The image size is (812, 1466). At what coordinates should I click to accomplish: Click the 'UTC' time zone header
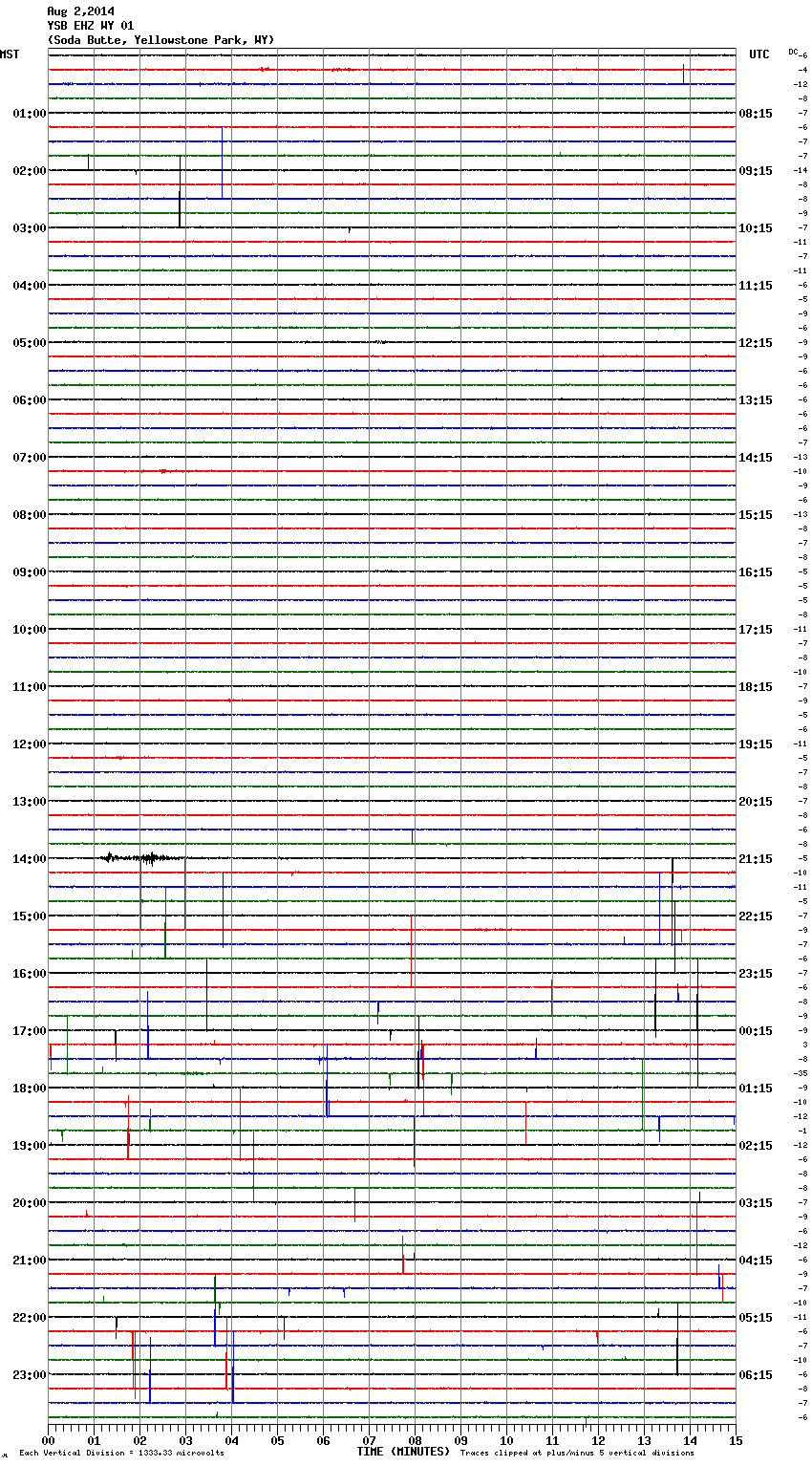(x=759, y=54)
